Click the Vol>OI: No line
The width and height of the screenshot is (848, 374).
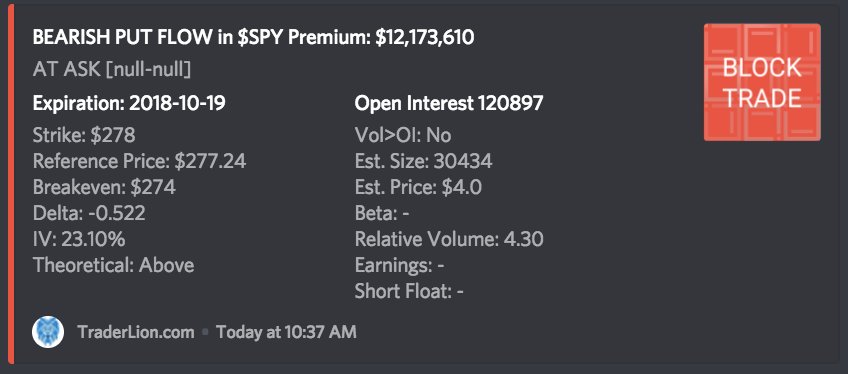(403, 135)
